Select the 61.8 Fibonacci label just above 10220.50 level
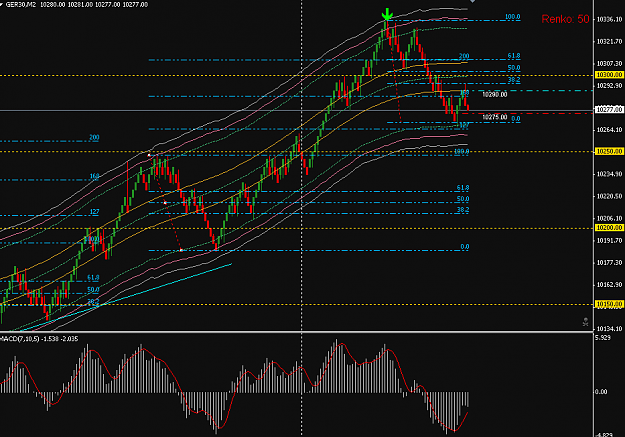 tap(463, 187)
